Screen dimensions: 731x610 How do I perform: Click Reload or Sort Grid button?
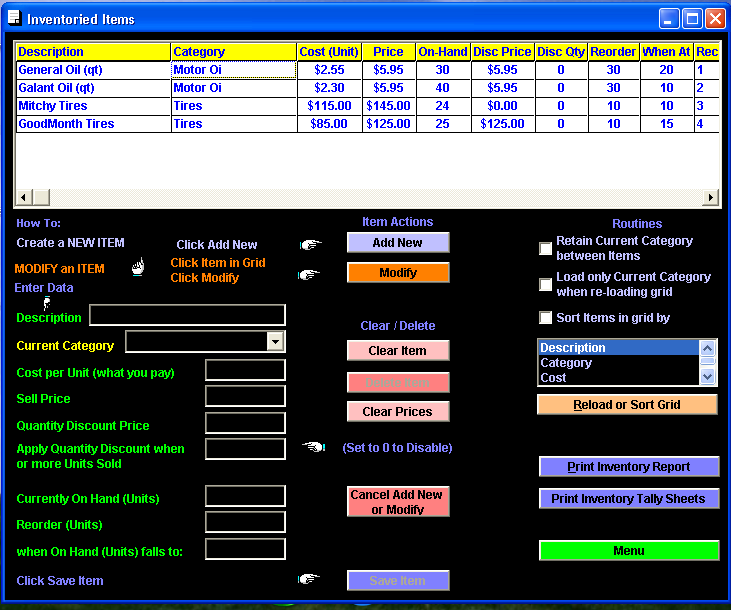(x=627, y=404)
